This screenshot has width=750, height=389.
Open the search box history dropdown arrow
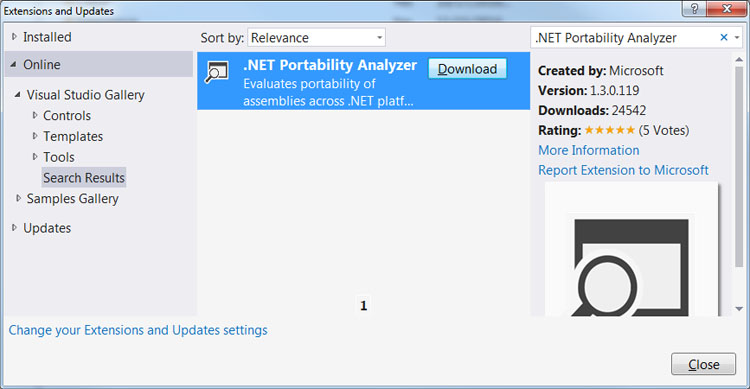[x=737, y=37]
